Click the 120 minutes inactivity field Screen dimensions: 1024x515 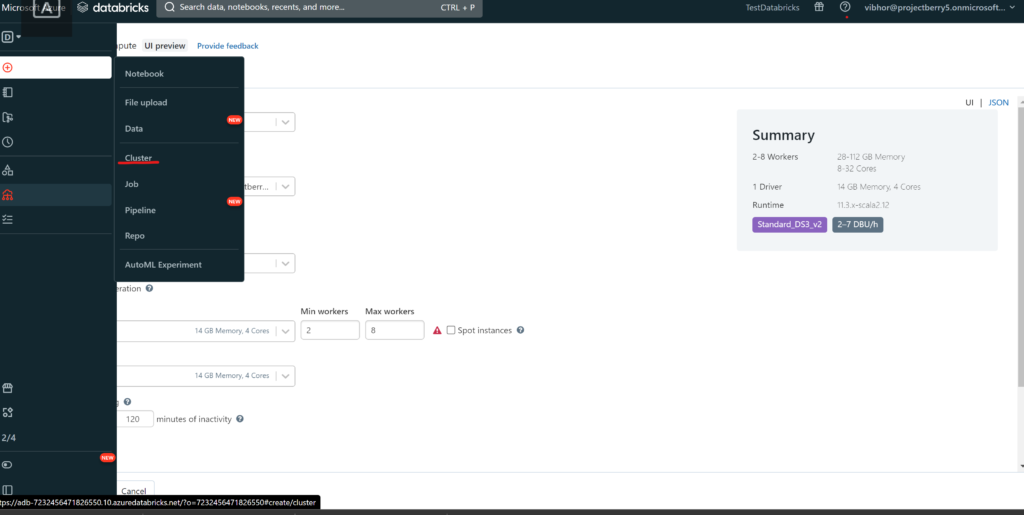coord(135,419)
